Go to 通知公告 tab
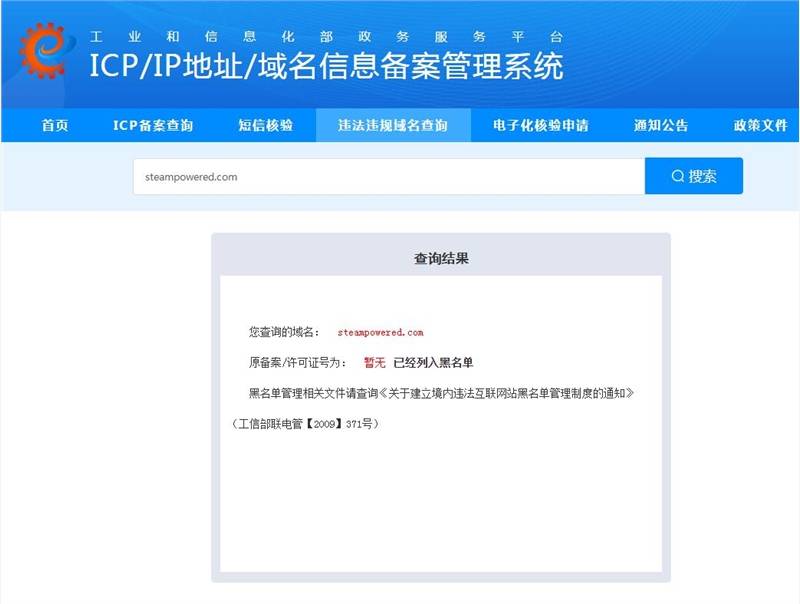800x604 pixels. point(661,125)
